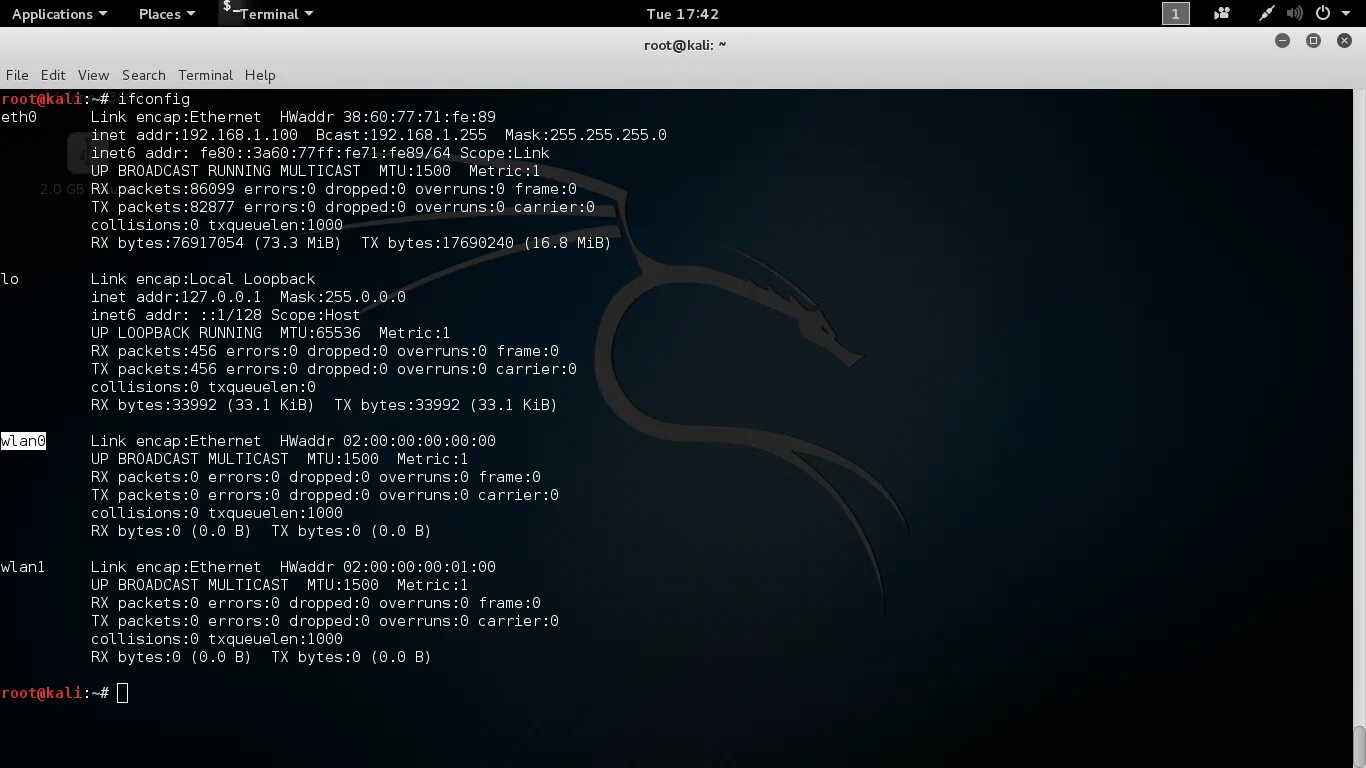Maximize the terminal window
The image size is (1366, 768).
(x=1314, y=41)
